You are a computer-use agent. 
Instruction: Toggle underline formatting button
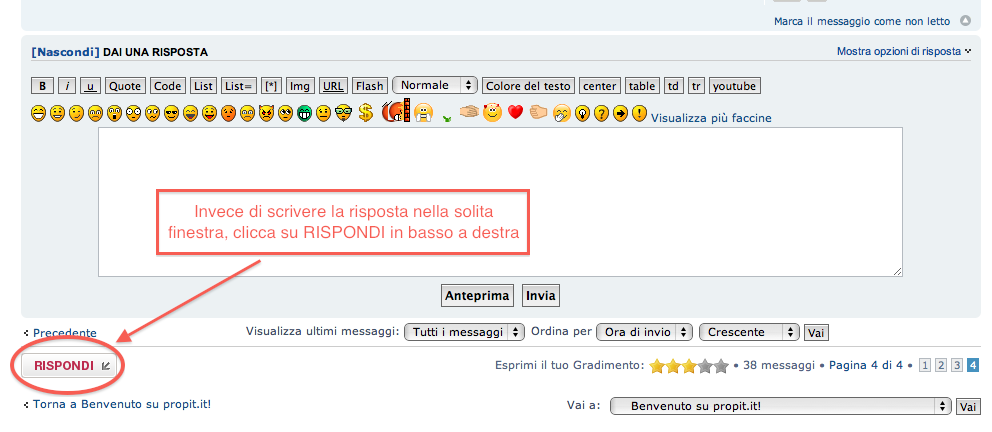point(90,86)
